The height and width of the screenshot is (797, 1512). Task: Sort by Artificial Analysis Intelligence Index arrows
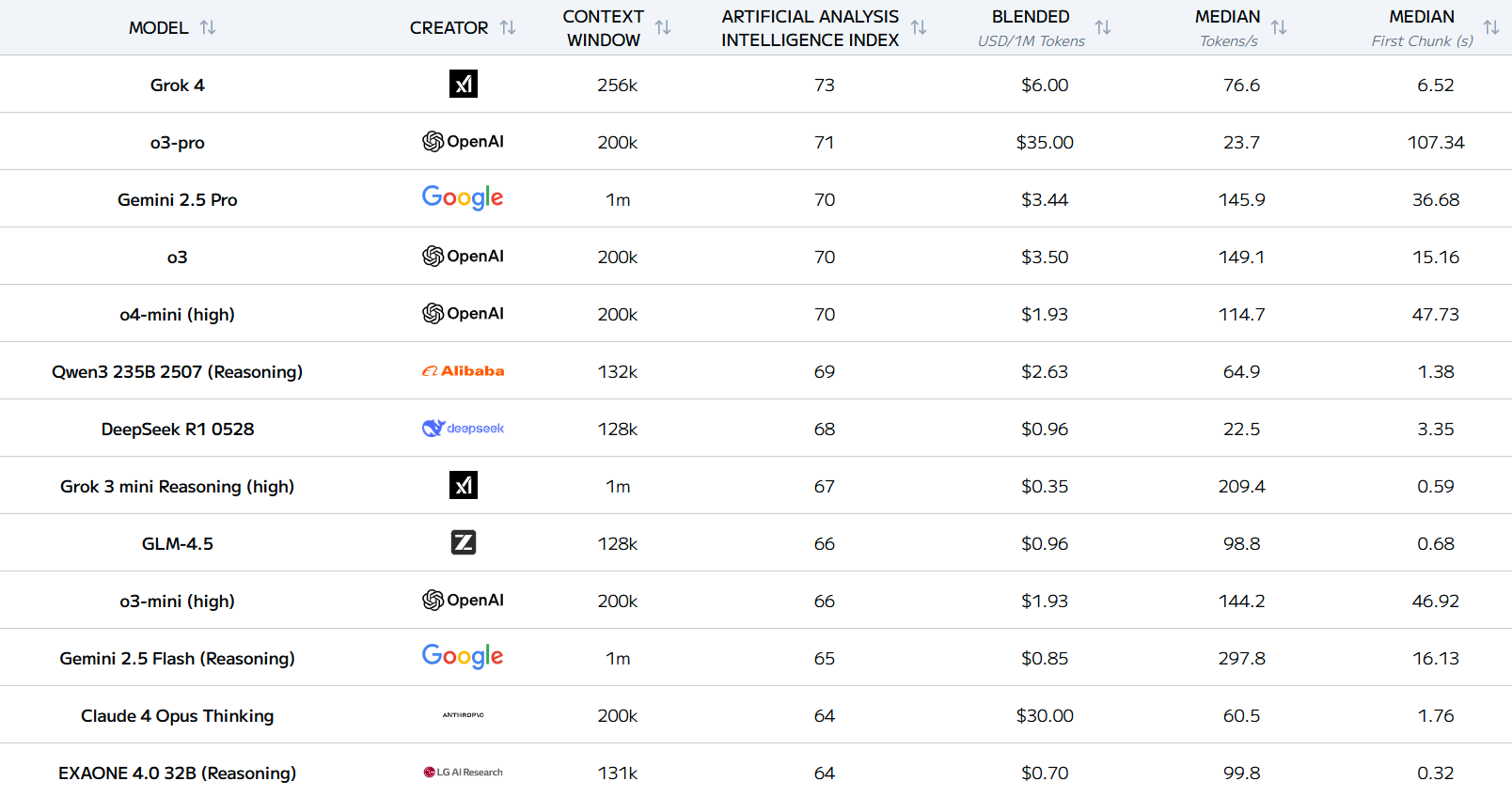(x=919, y=28)
